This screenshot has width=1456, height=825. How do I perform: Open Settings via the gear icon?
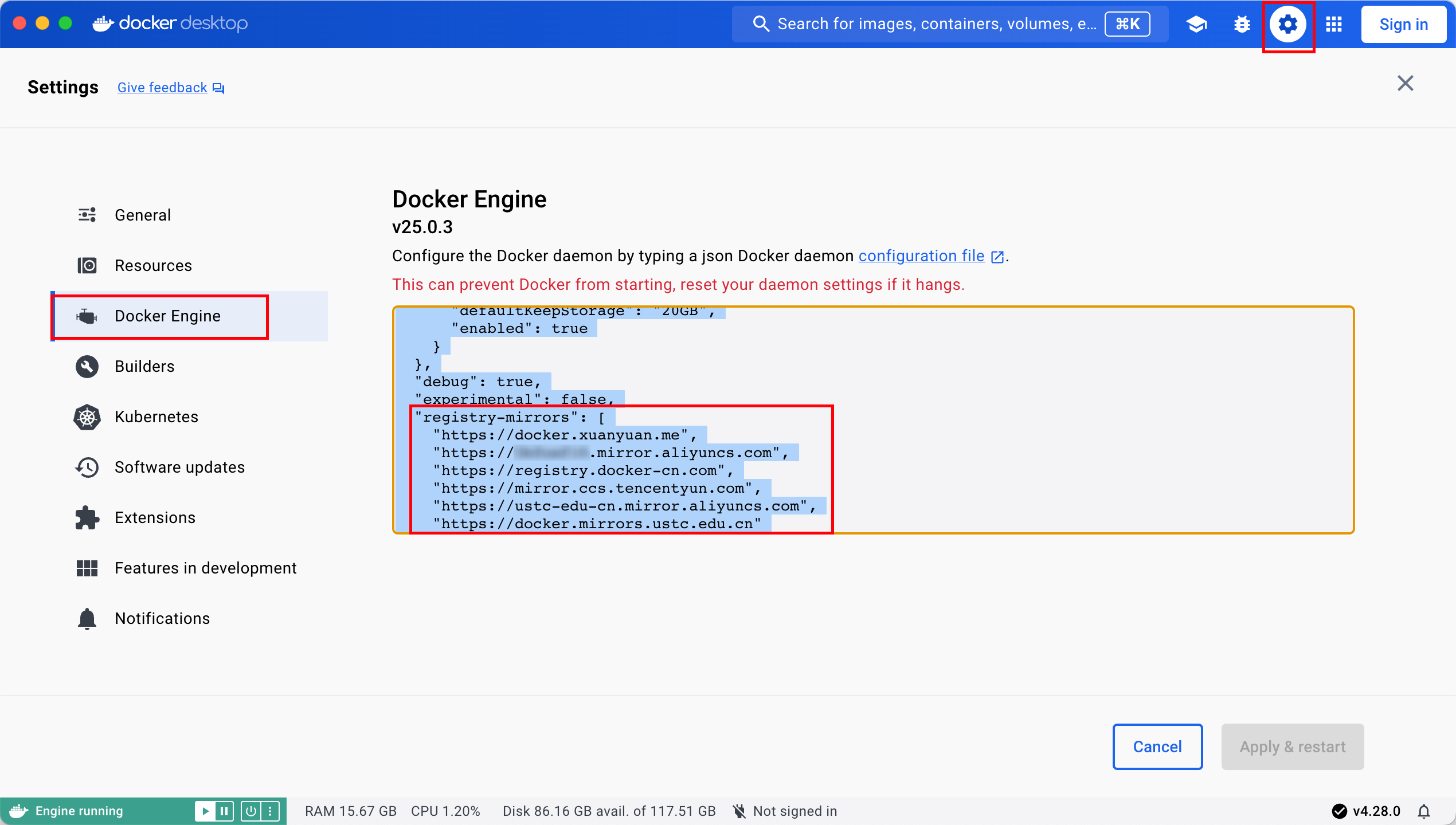[x=1287, y=24]
